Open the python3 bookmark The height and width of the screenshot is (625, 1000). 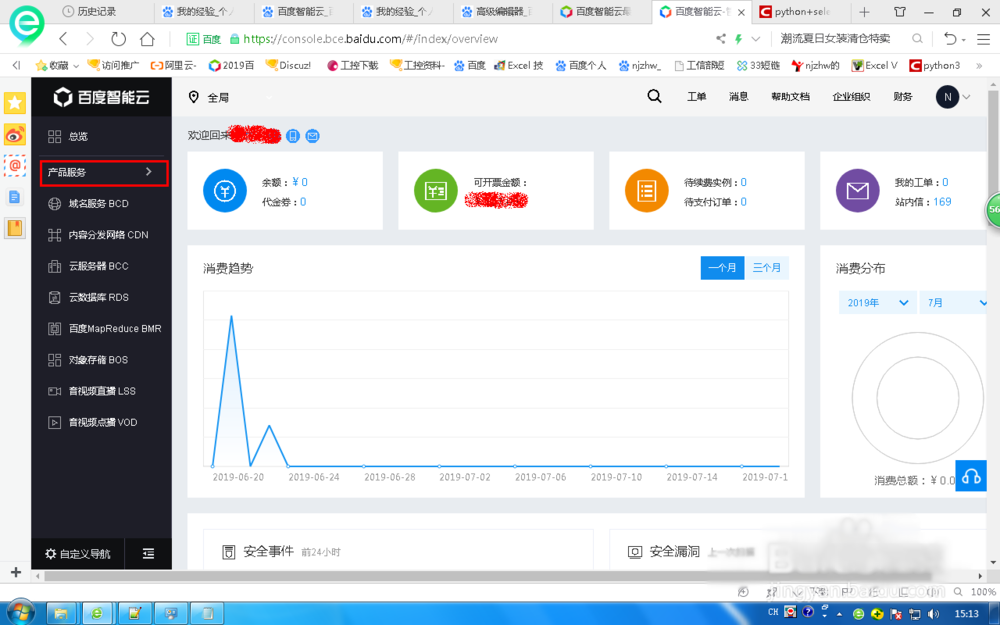[934, 65]
